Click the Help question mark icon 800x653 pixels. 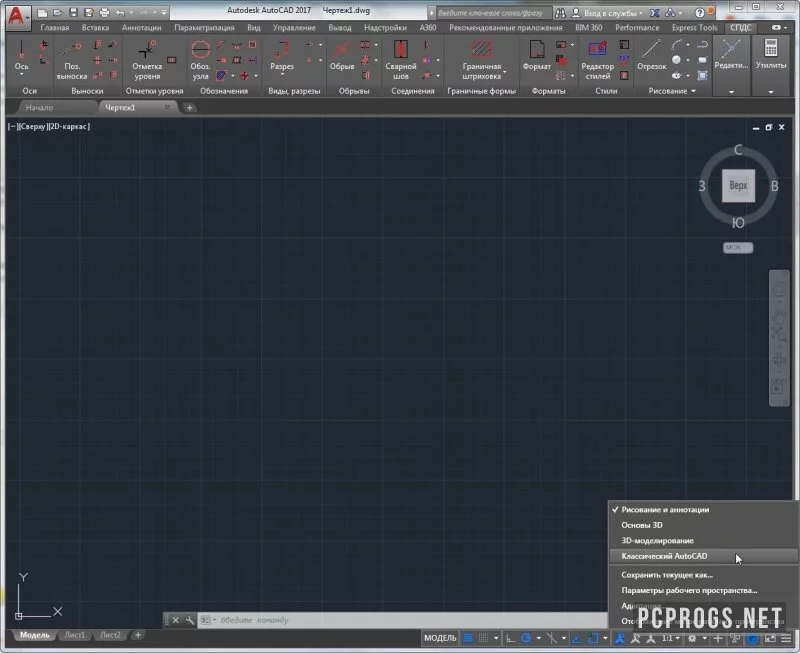[699, 13]
